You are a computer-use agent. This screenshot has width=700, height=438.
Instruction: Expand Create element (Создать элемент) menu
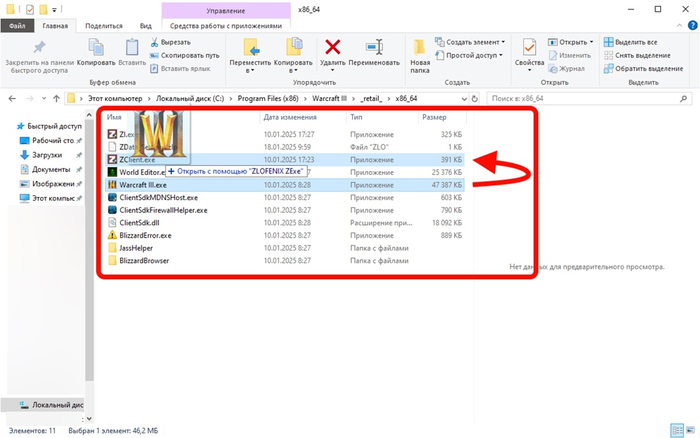click(x=472, y=43)
